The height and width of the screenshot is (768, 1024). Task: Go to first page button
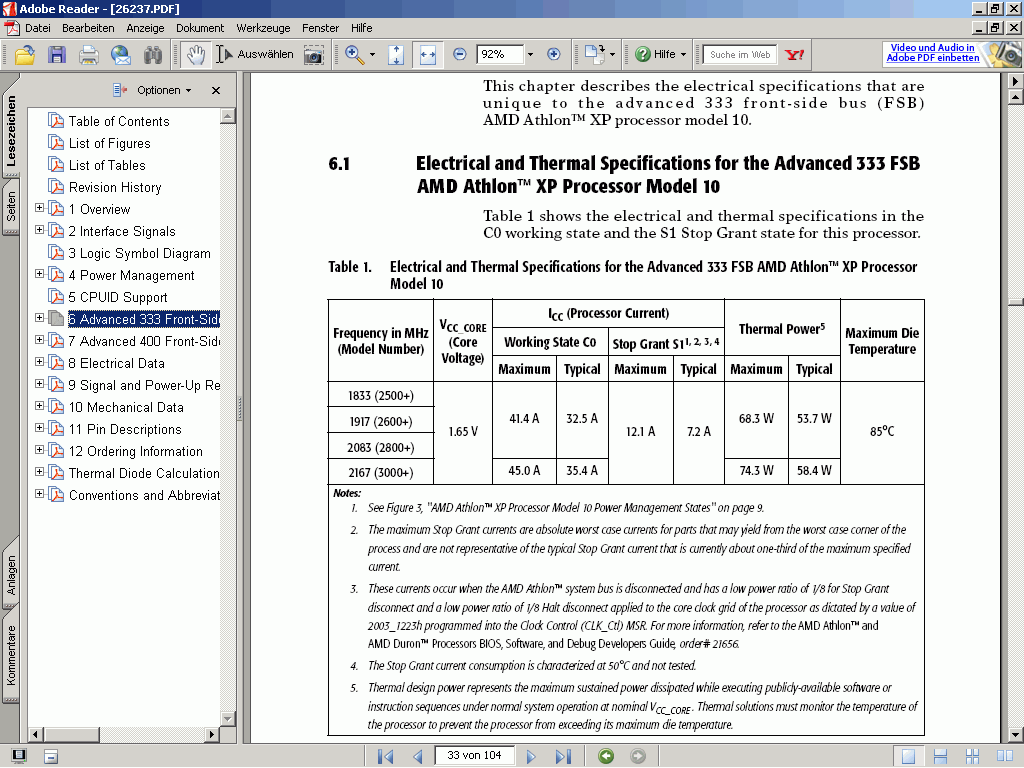coord(385,756)
